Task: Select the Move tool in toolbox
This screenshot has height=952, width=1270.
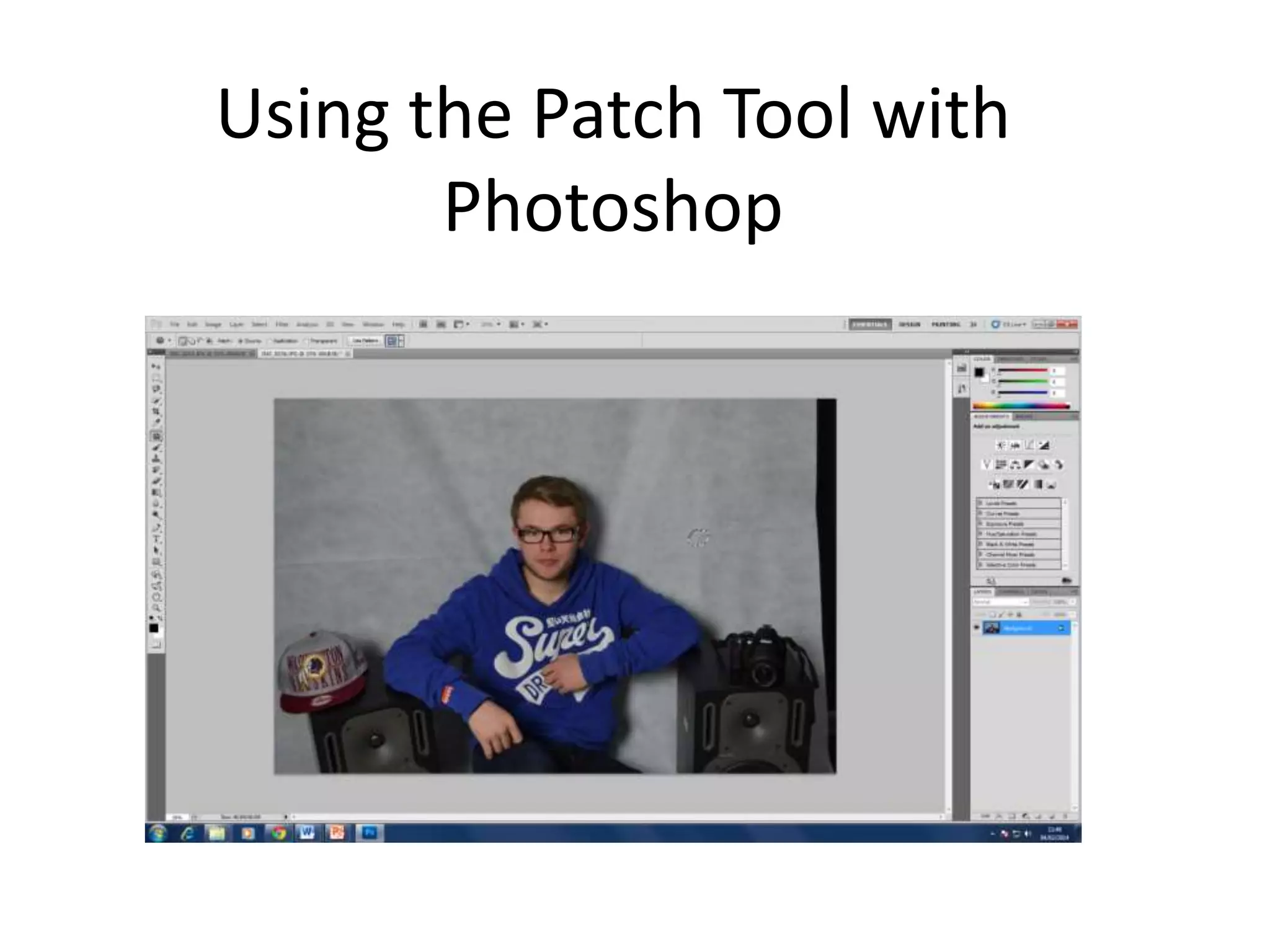Action: tap(156, 367)
